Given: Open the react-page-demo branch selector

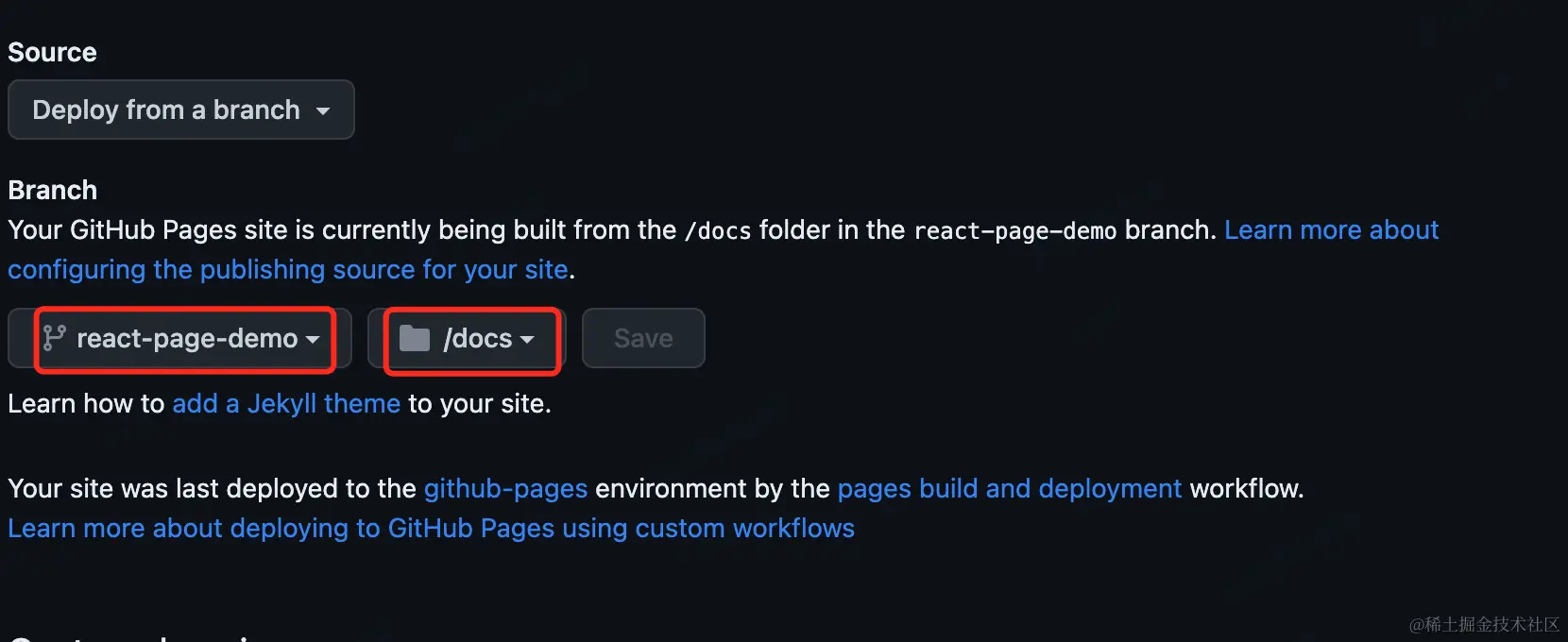Looking at the screenshot, I should coord(179,338).
